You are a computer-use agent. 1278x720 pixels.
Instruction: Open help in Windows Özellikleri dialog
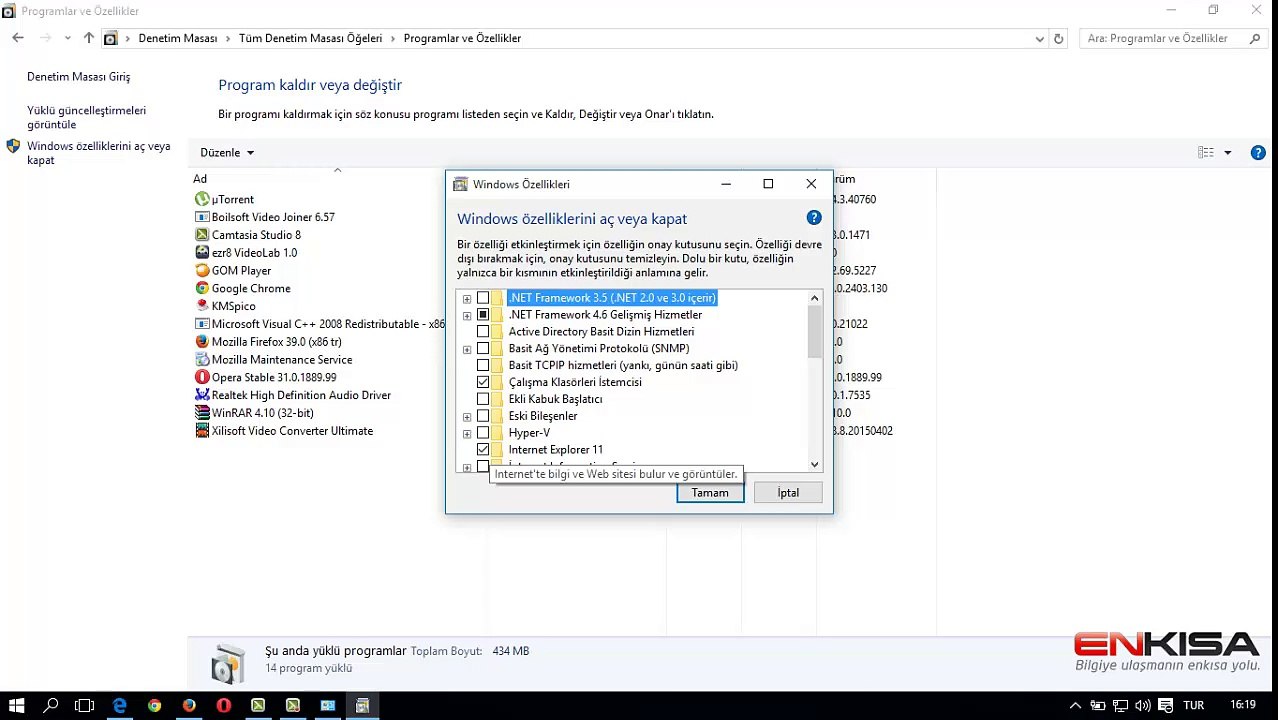(814, 218)
